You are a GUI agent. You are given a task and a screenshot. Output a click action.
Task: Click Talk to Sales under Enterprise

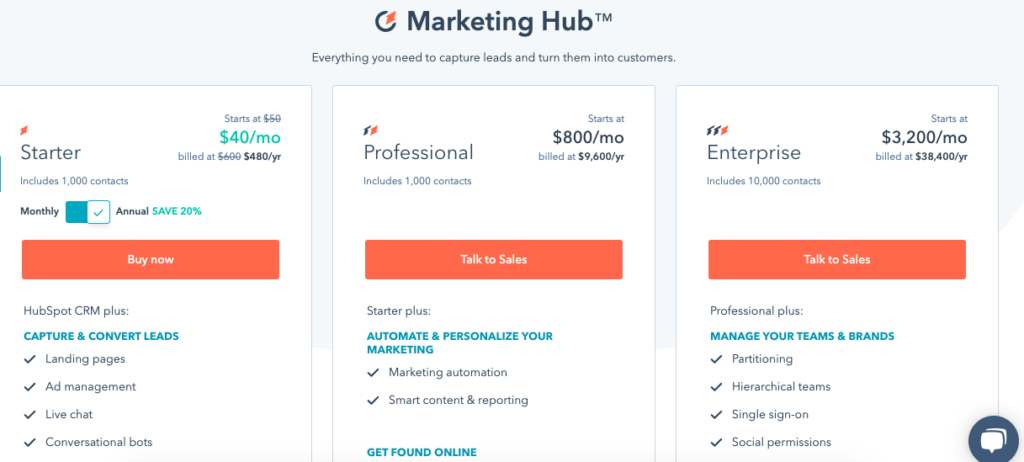[x=837, y=259]
